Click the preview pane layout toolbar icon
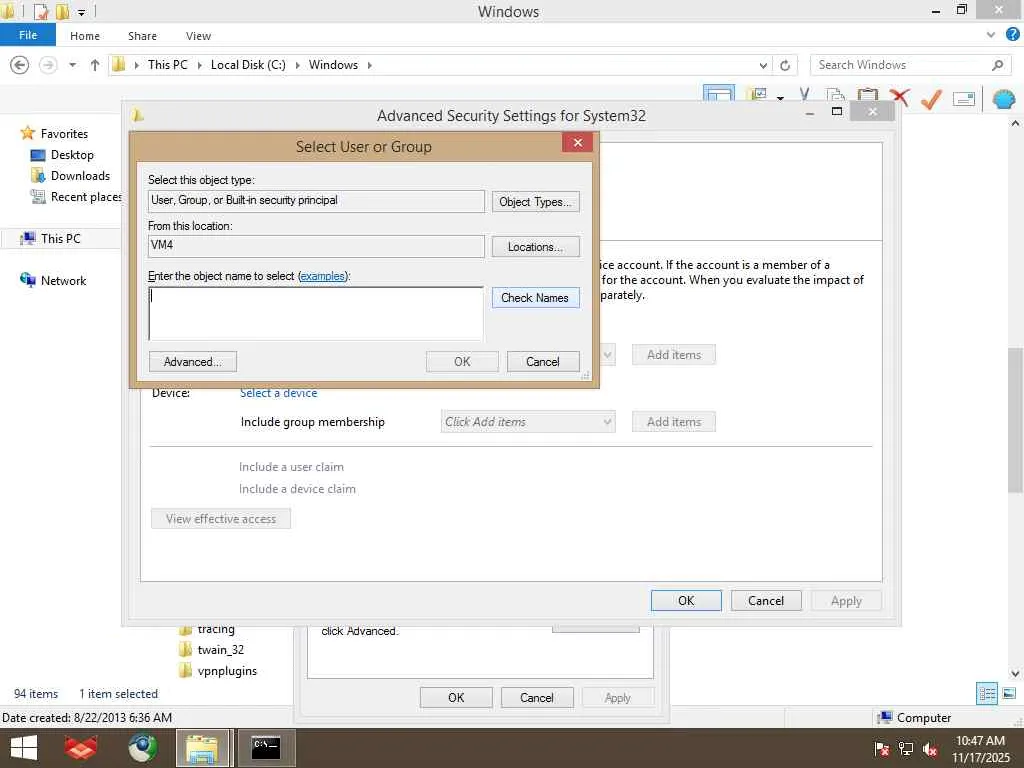The image size is (1024, 768). pyautogui.click(x=718, y=93)
